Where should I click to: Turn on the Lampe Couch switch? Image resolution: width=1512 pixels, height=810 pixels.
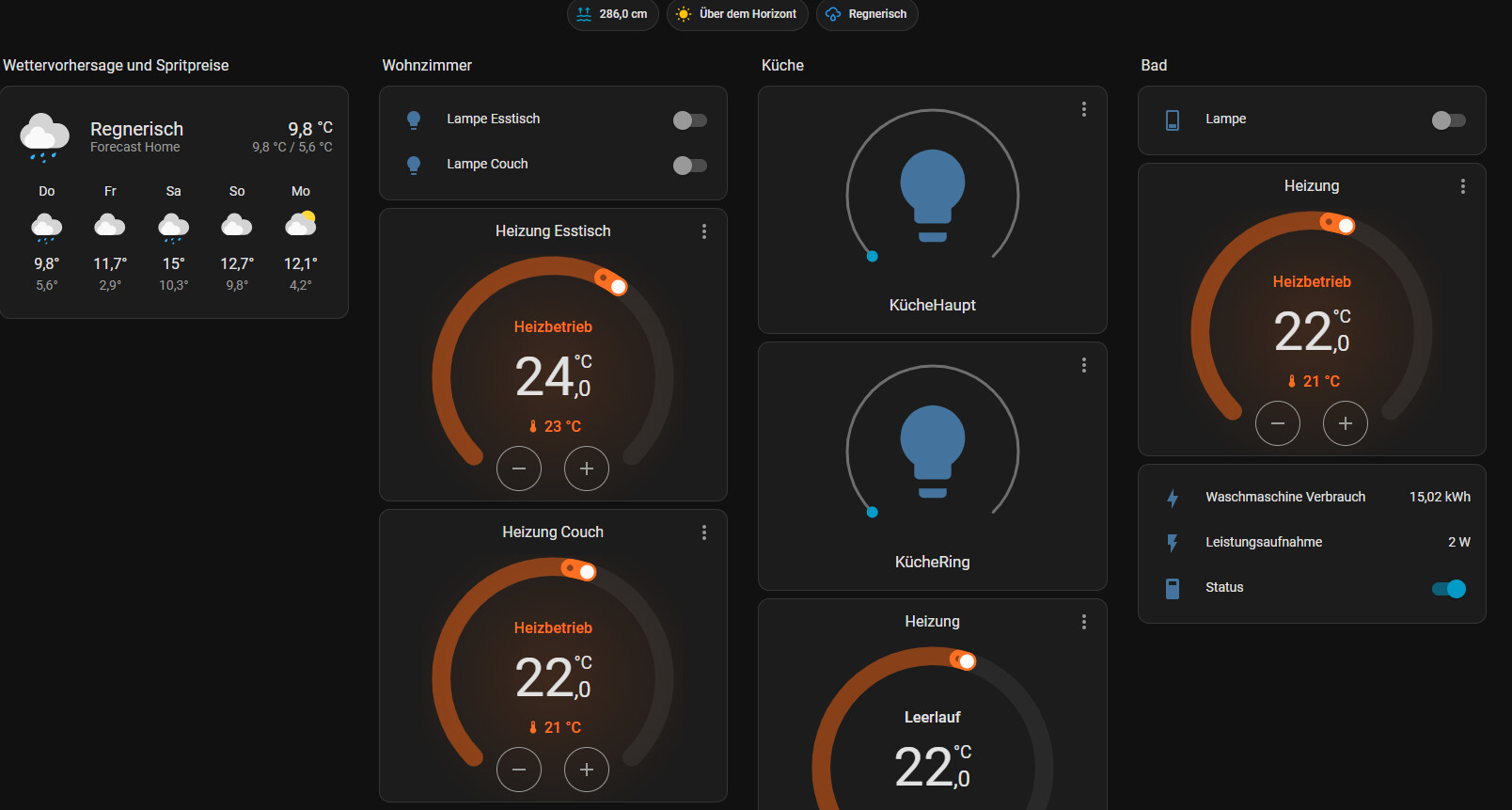tap(689, 165)
